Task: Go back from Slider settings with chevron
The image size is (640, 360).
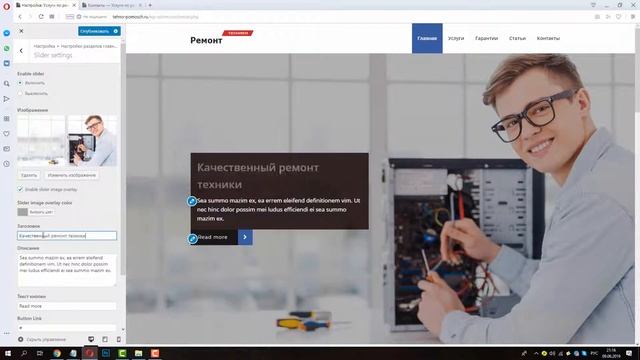Action: click(x=21, y=51)
